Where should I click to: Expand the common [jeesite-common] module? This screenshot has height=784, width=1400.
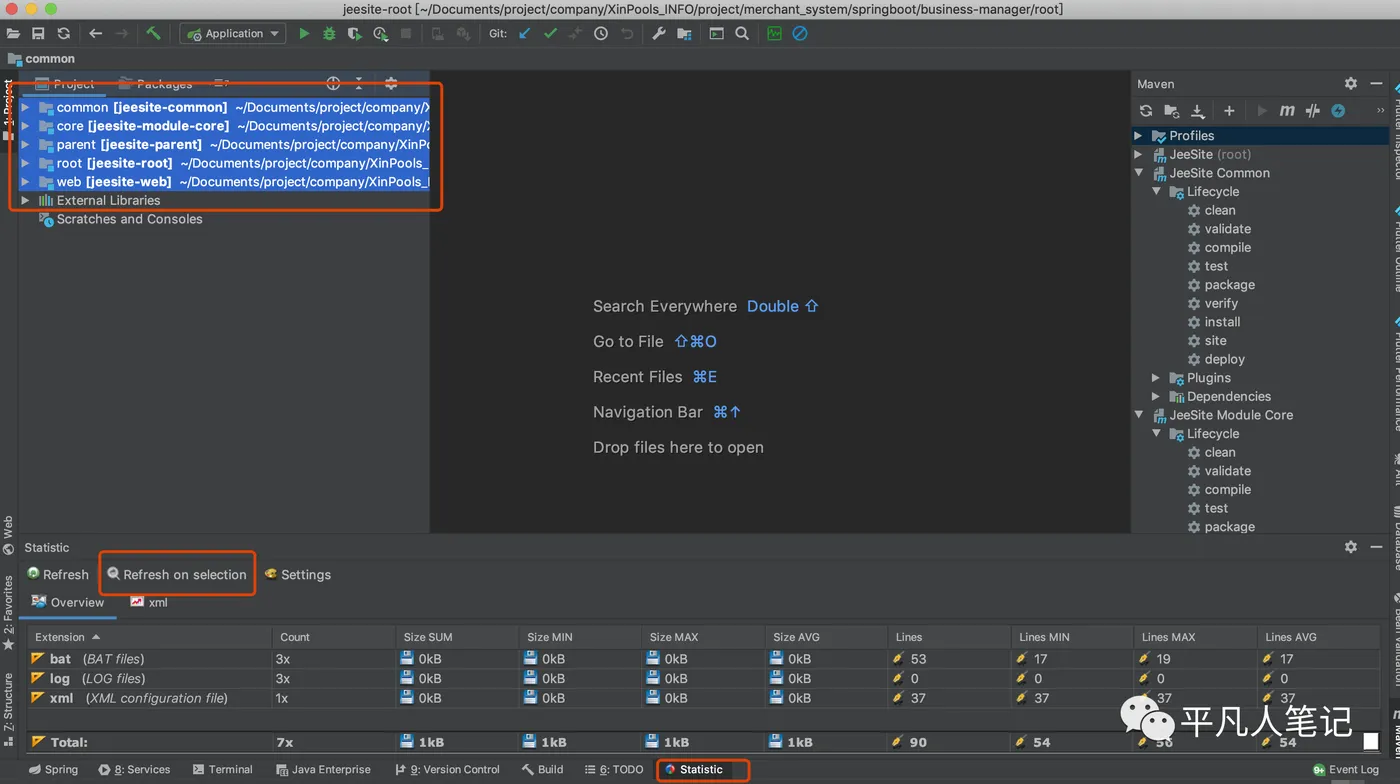25,107
